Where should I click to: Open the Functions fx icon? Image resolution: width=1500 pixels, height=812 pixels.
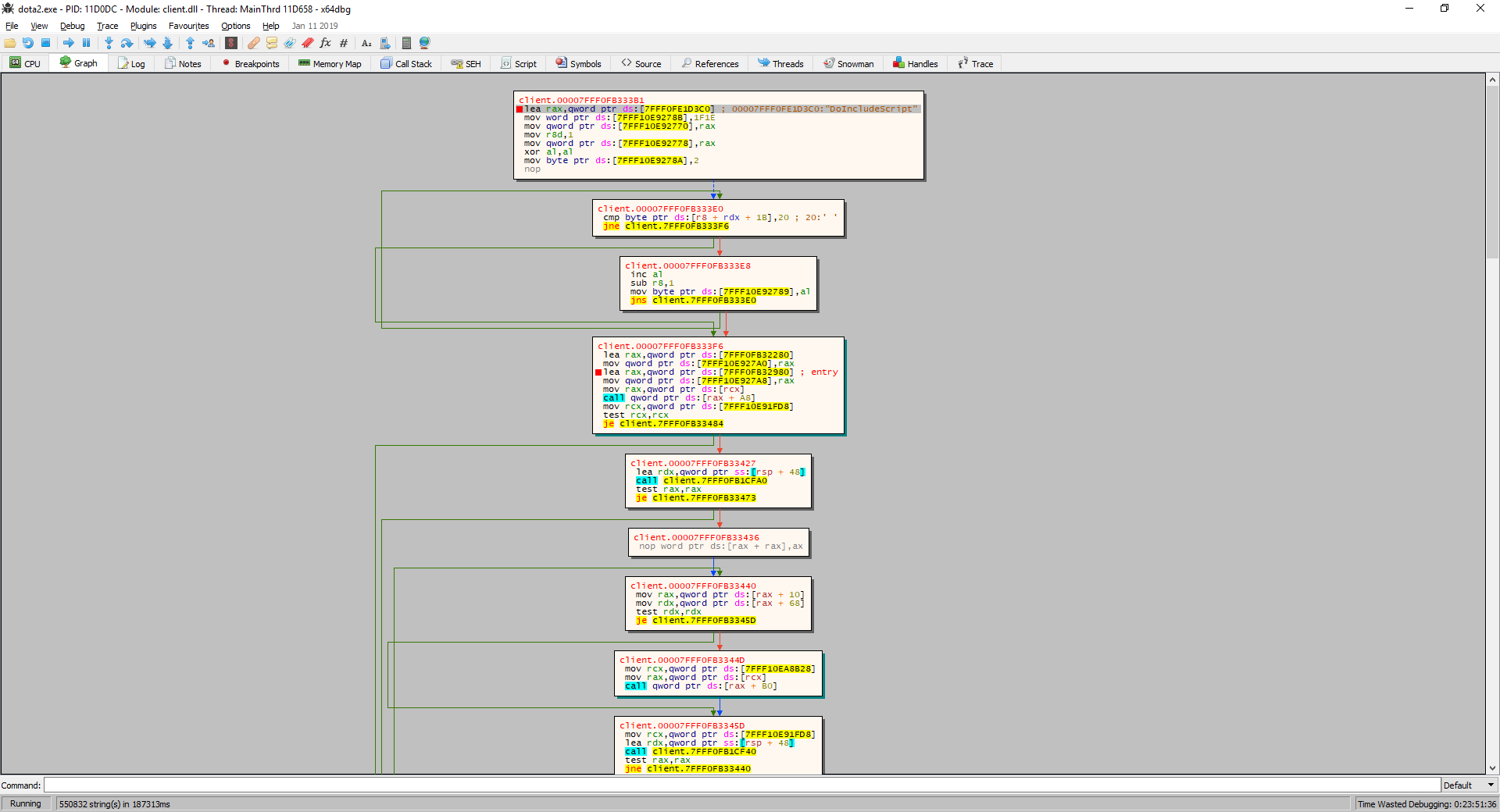[326, 43]
